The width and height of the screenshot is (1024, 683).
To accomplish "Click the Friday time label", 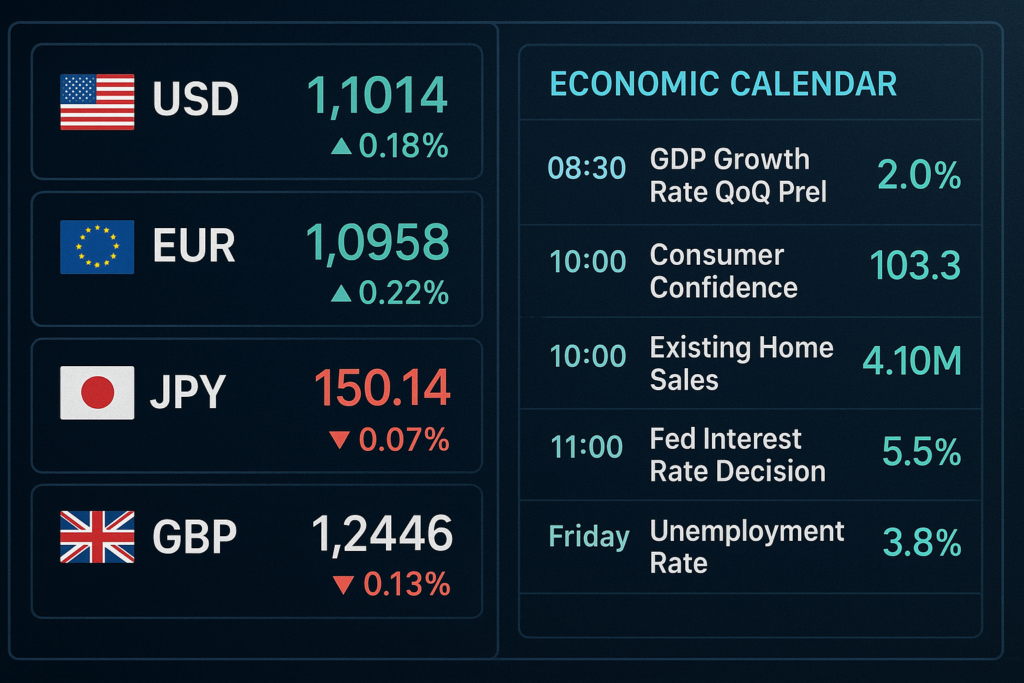I will (x=589, y=537).
